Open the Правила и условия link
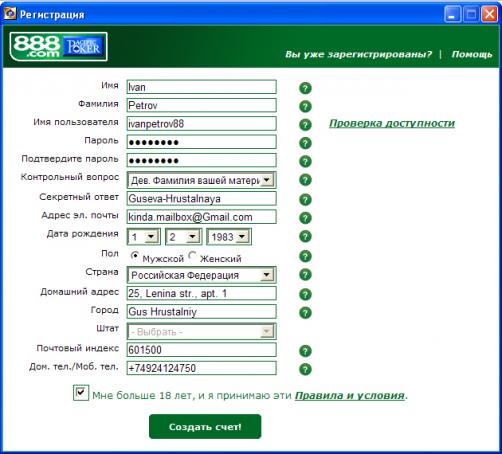 coord(350,396)
